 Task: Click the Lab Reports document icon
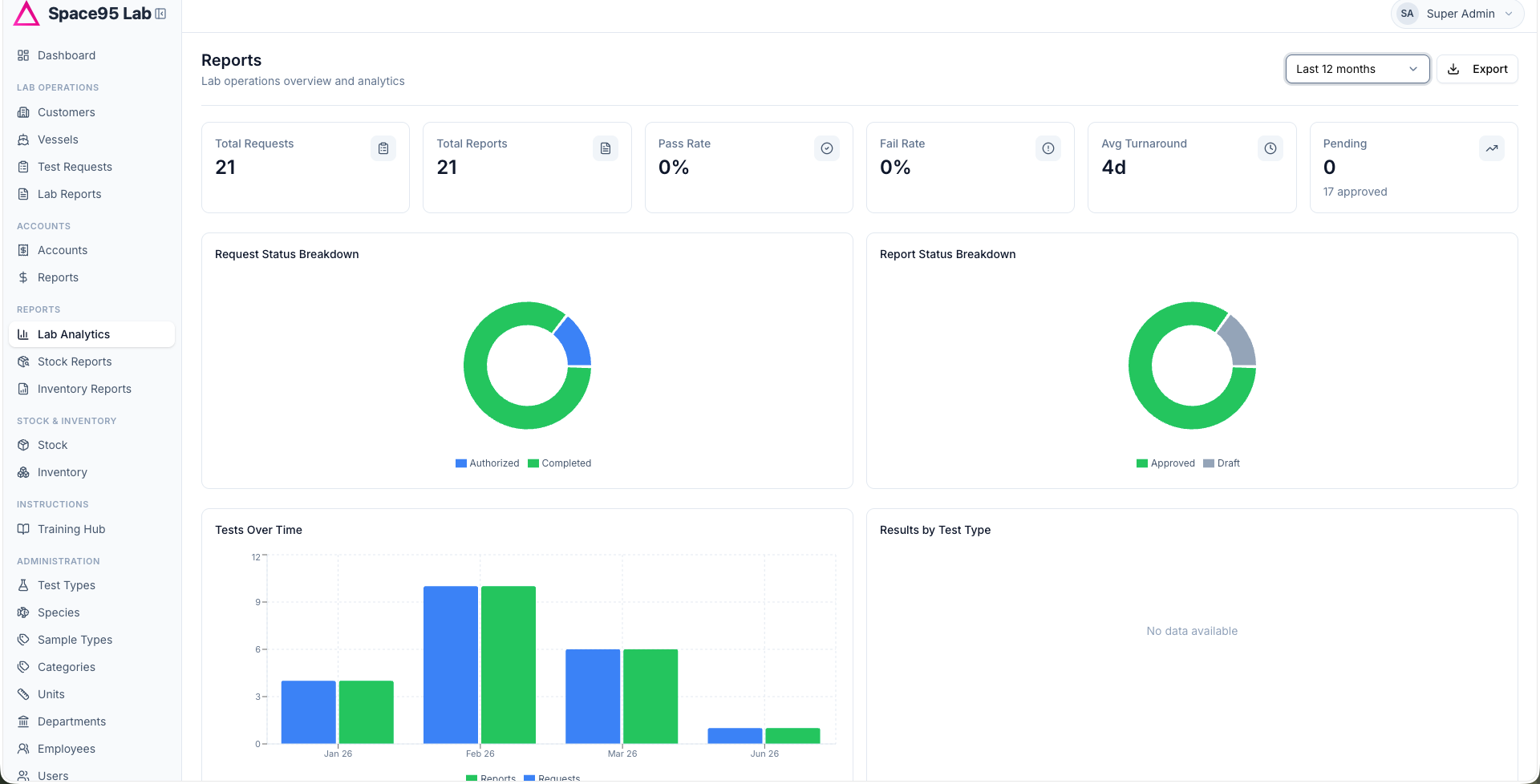click(x=23, y=194)
